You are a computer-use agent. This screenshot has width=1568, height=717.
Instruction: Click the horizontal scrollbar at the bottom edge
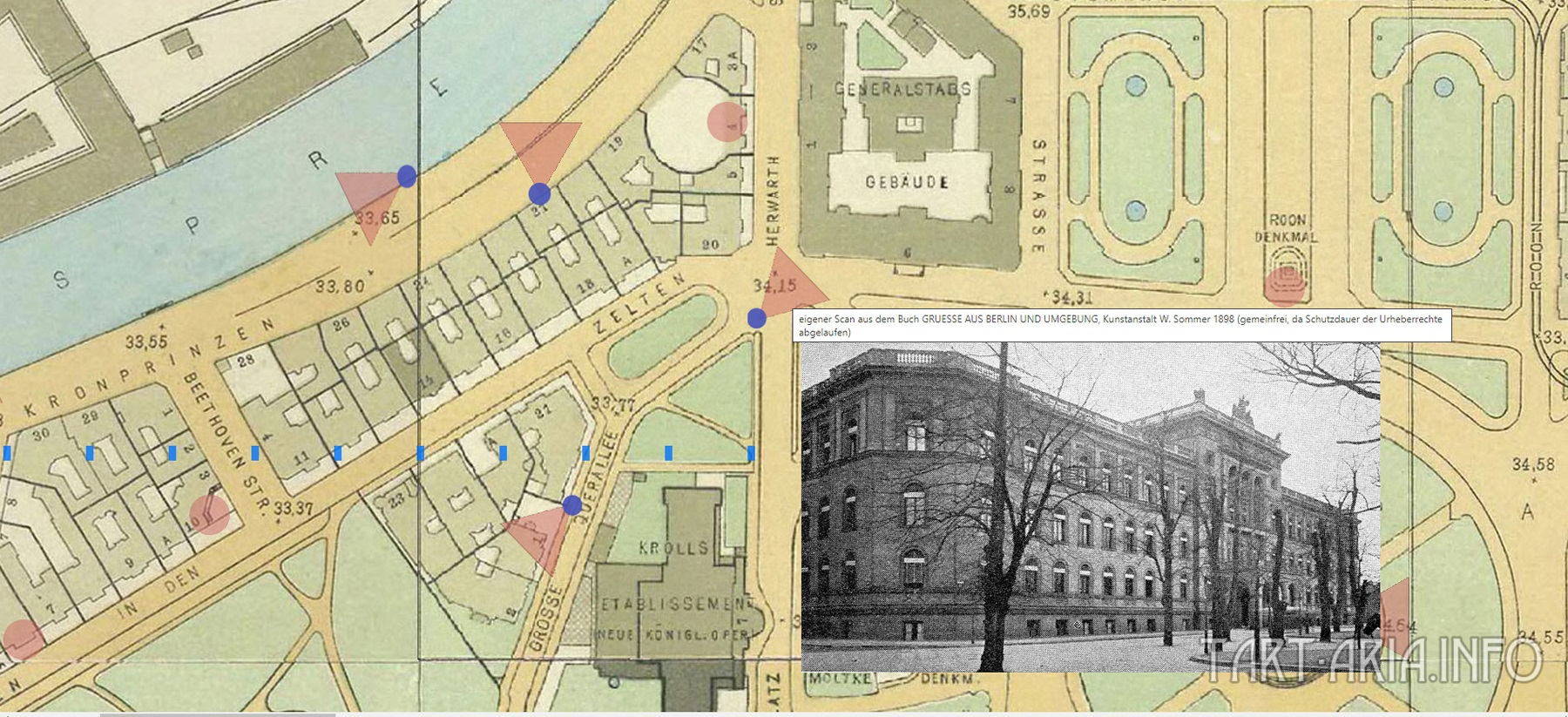click(218, 714)
